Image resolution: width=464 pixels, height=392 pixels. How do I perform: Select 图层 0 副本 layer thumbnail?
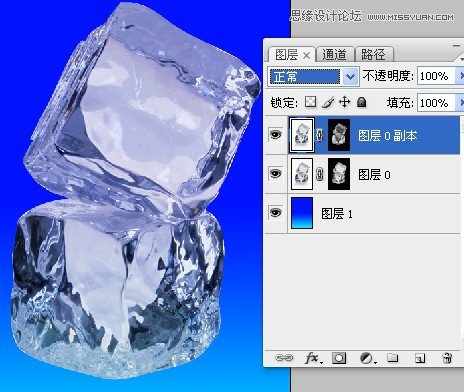point(302,135)
